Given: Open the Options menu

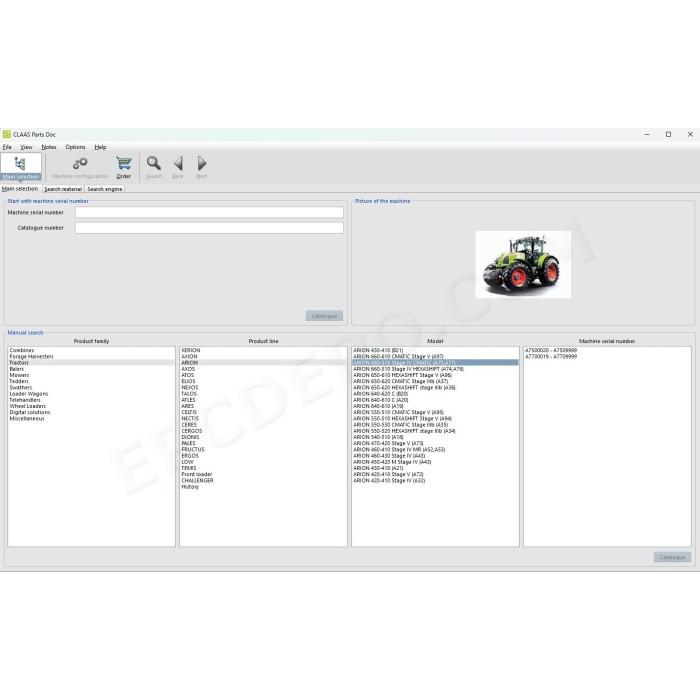Looking at the screenshot, I should (x=75, y=147).
